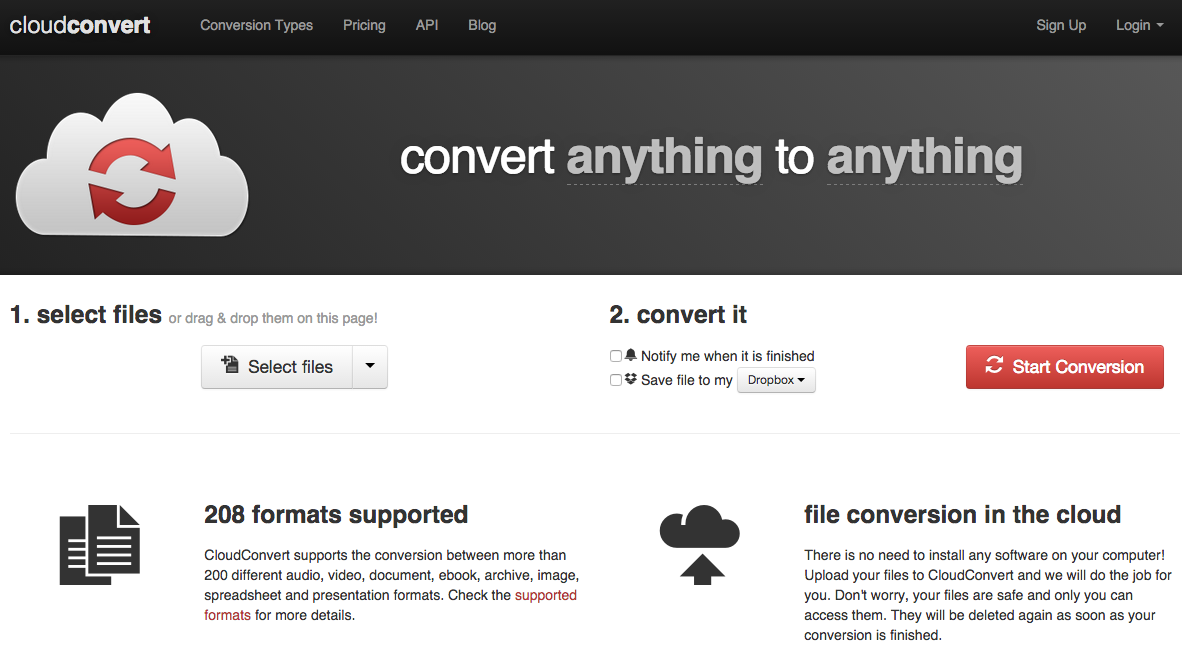This screenshot has height=661, width=1182.
Task: Click the cloudconvert logo text
Action: coord(80,26)
